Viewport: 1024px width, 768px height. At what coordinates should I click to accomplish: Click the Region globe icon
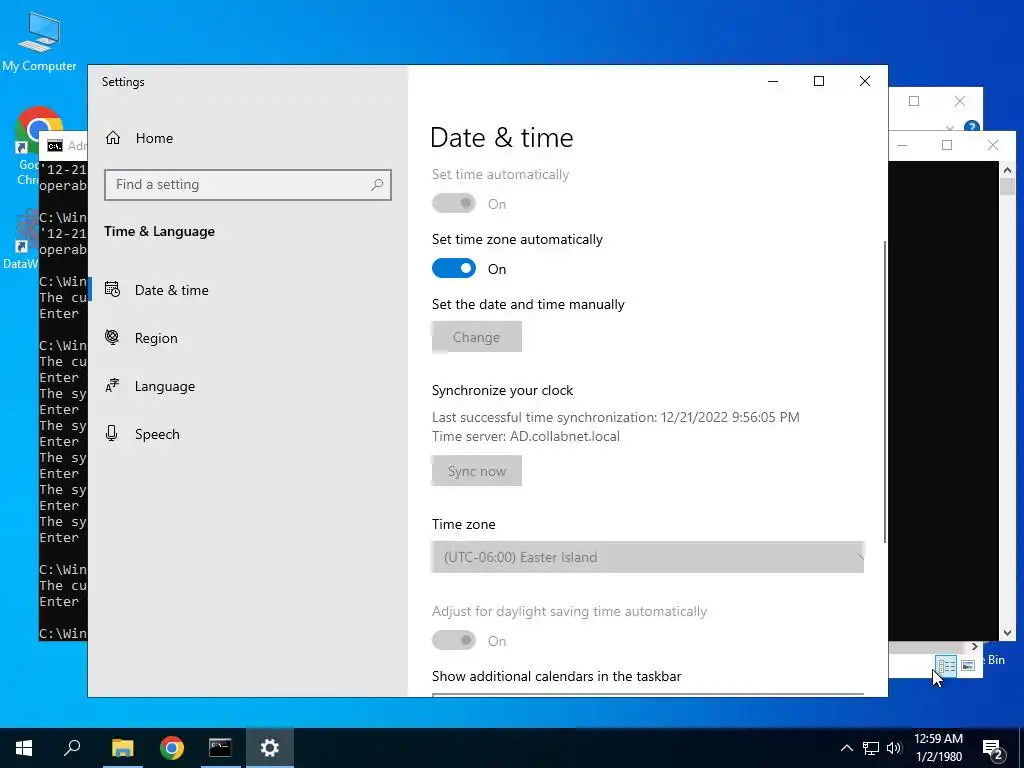coord(112,337)
